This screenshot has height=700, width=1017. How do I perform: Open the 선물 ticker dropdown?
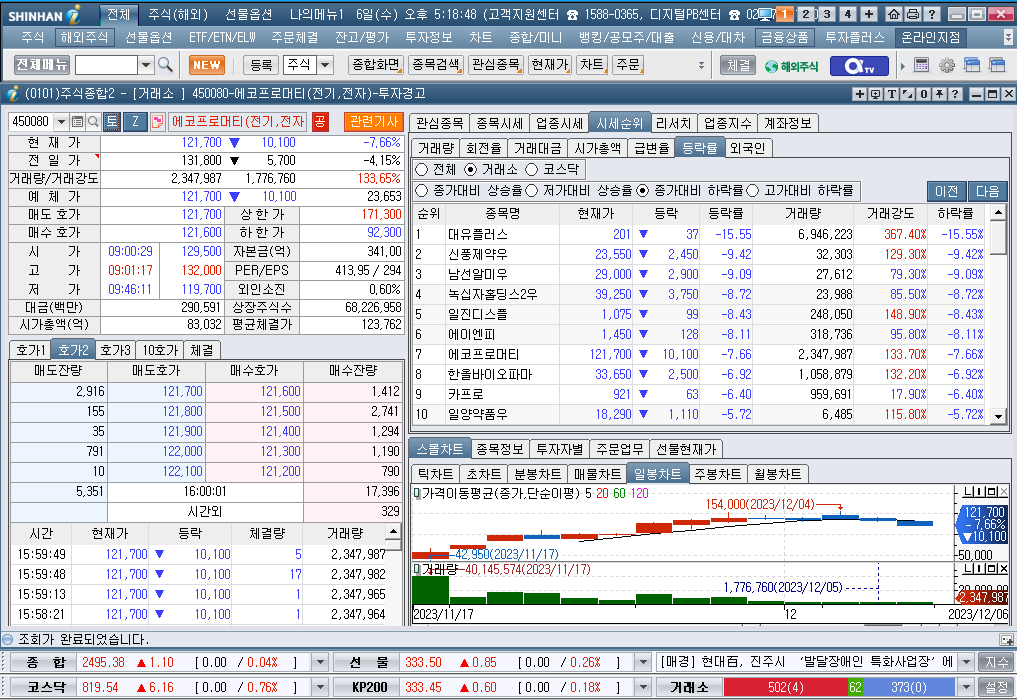click(x=643, y=662)
